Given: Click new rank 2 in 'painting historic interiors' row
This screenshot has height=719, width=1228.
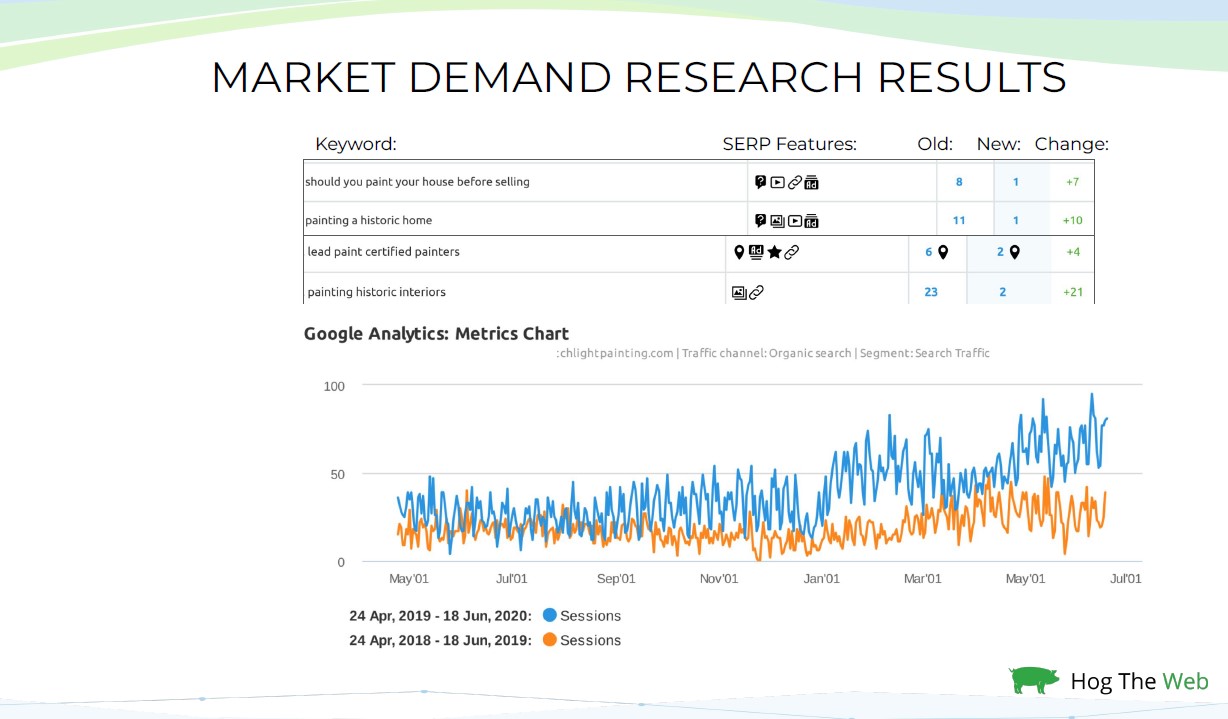Looking at the screenshot, I should 1002,292.
